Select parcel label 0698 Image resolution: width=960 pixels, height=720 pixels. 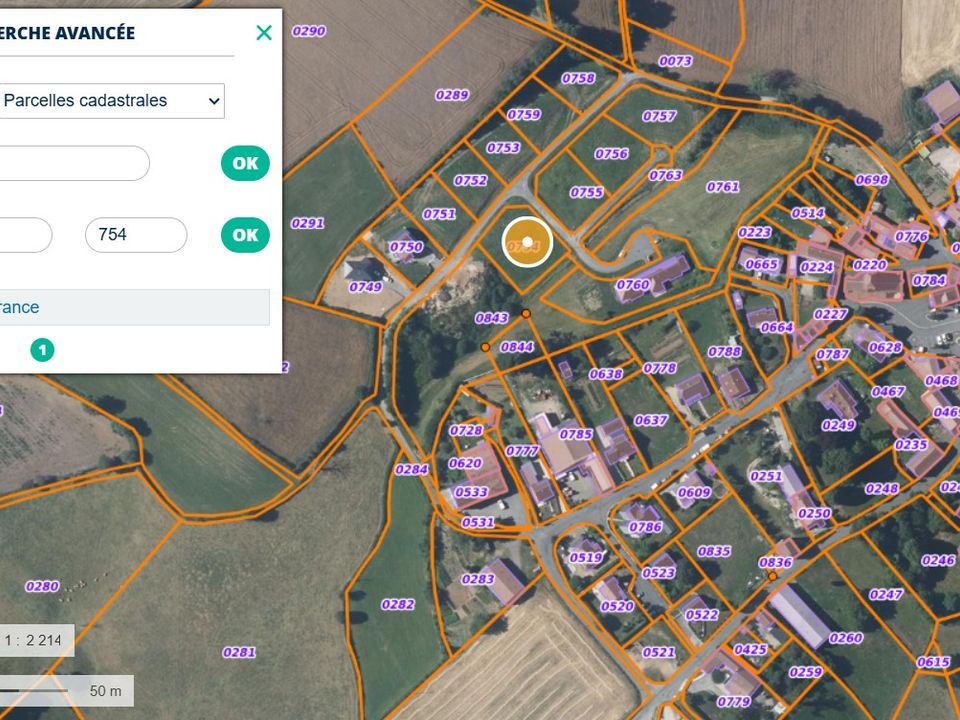[872, 180]
